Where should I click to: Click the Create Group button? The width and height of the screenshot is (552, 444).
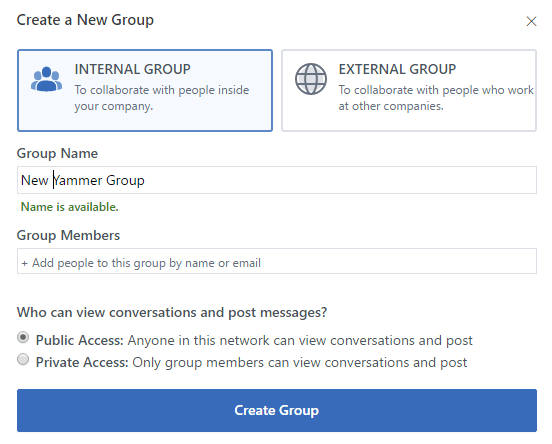277,410
